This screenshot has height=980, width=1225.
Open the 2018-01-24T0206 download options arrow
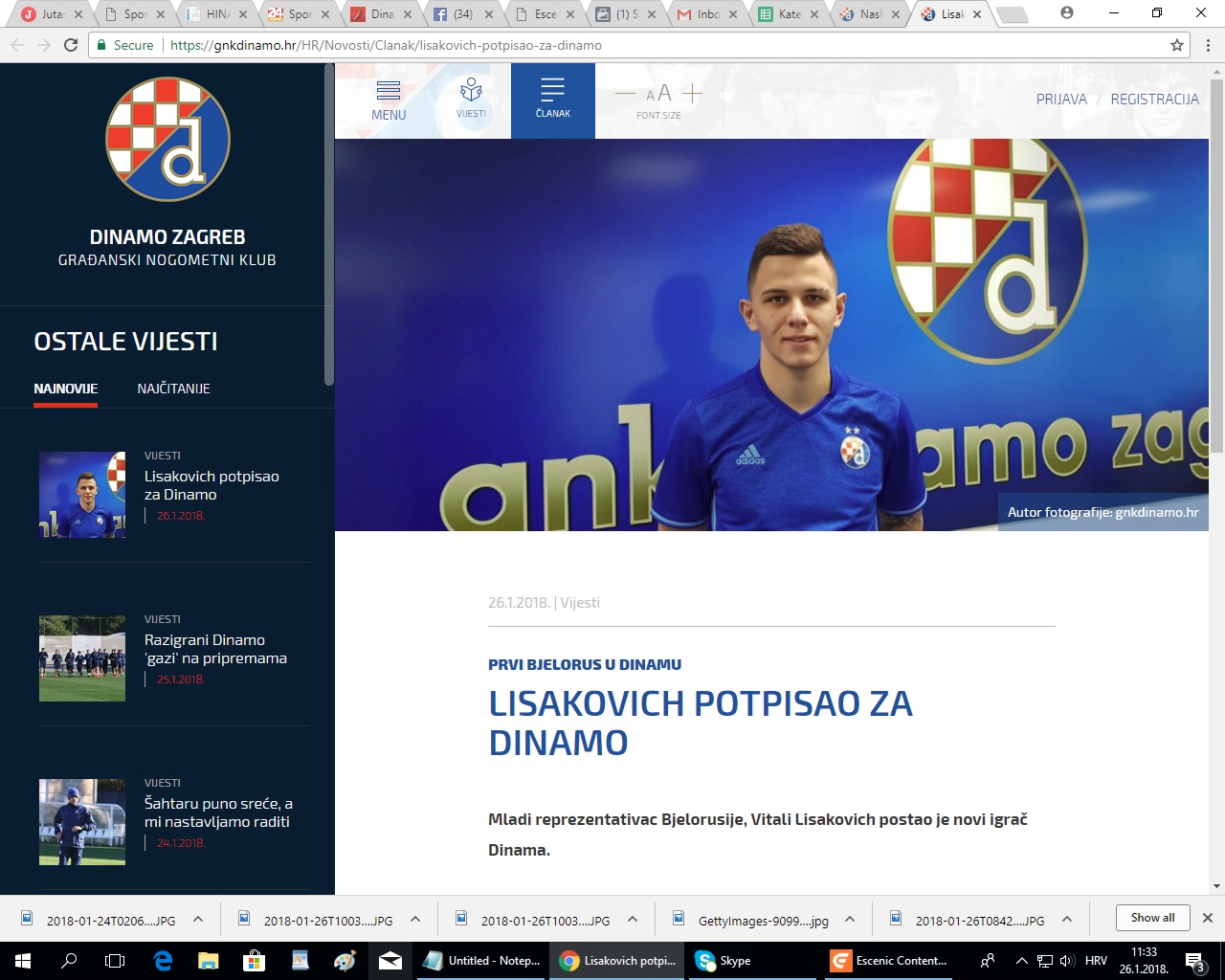pyautogui.click(x=198, y=920)
